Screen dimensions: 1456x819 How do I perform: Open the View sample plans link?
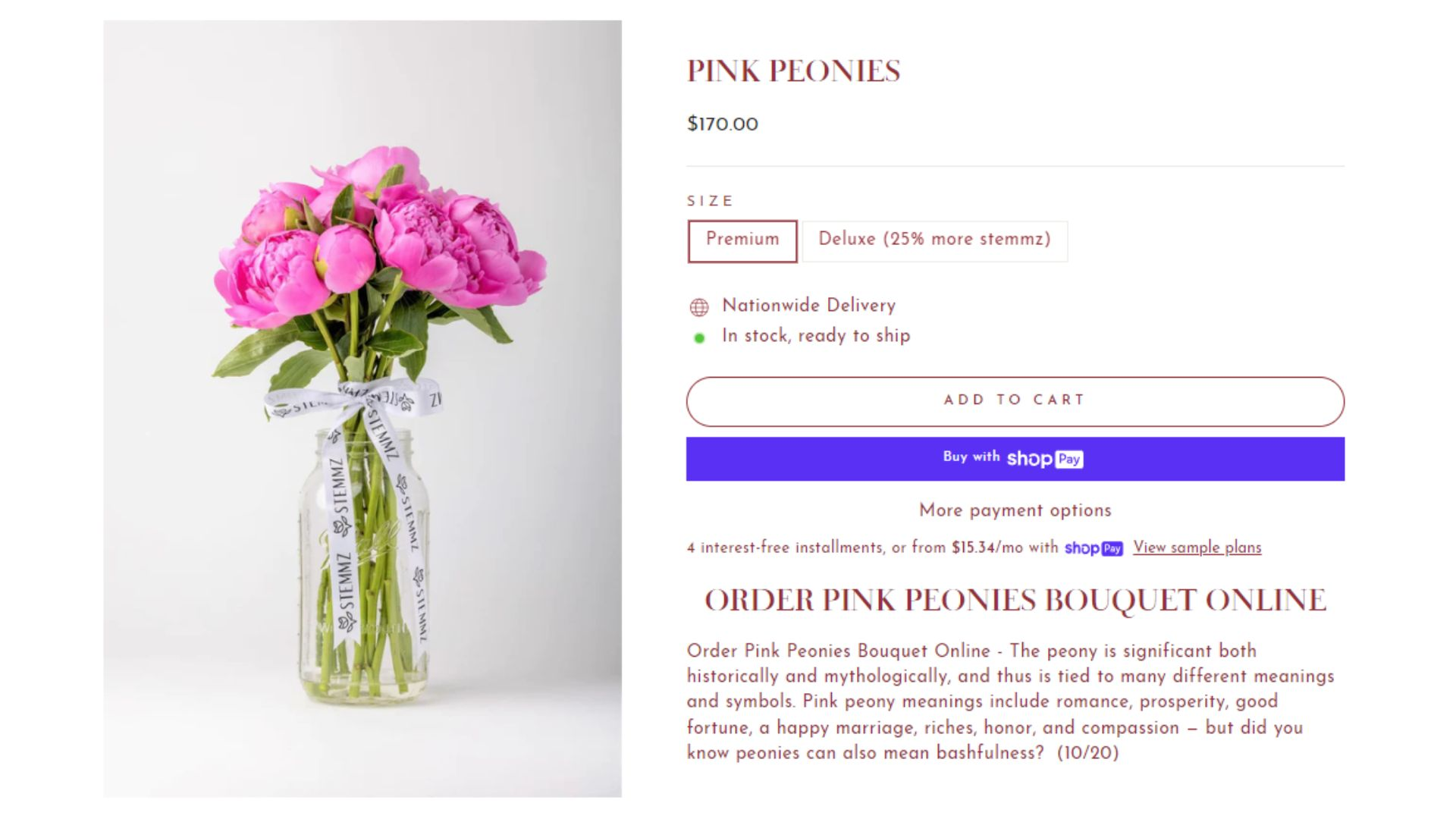(x=1197, y=548)
